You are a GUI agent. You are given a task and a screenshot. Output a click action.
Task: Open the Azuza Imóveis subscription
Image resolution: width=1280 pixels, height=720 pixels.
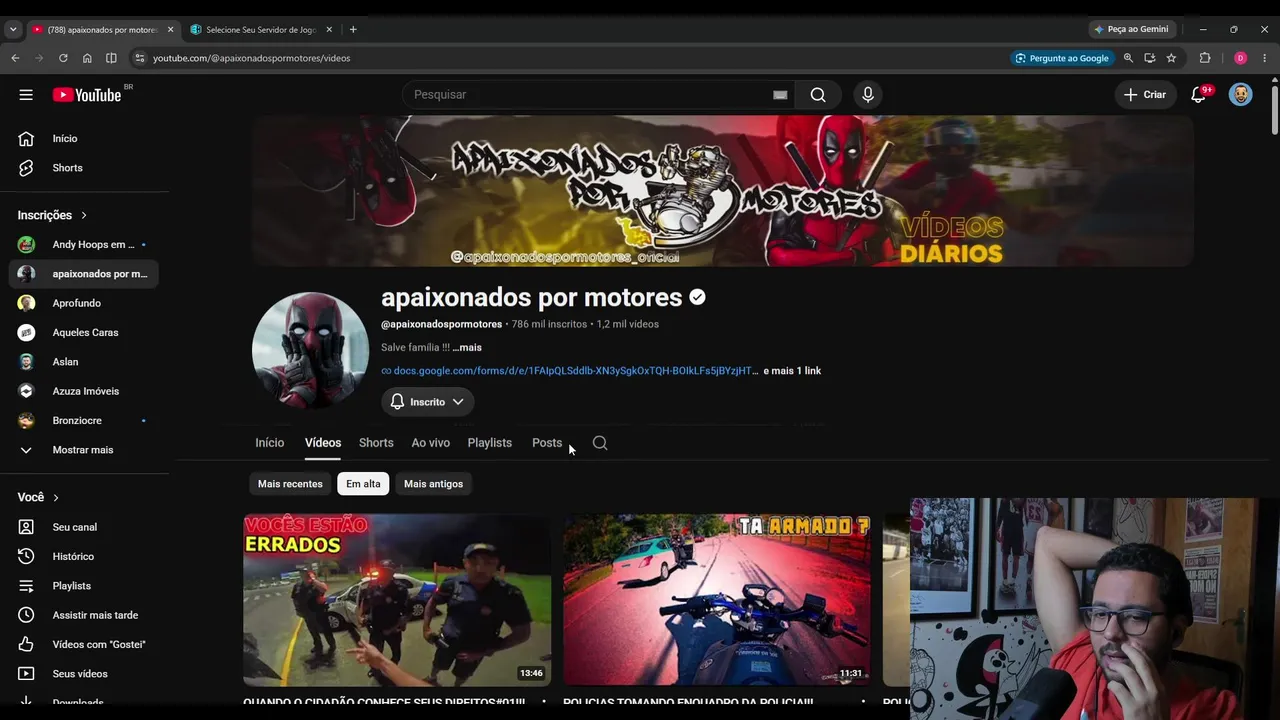(84, 391)
